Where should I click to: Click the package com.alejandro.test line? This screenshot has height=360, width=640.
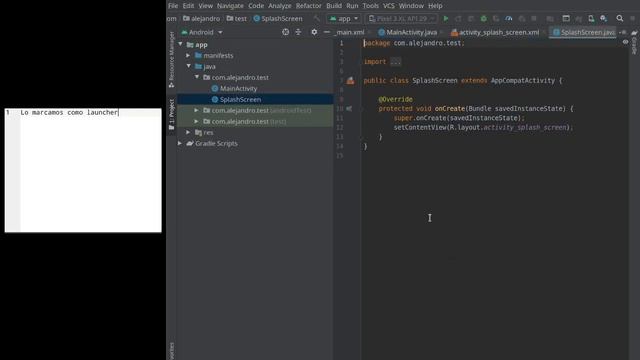pyautogui.click(x=414, y=43)
